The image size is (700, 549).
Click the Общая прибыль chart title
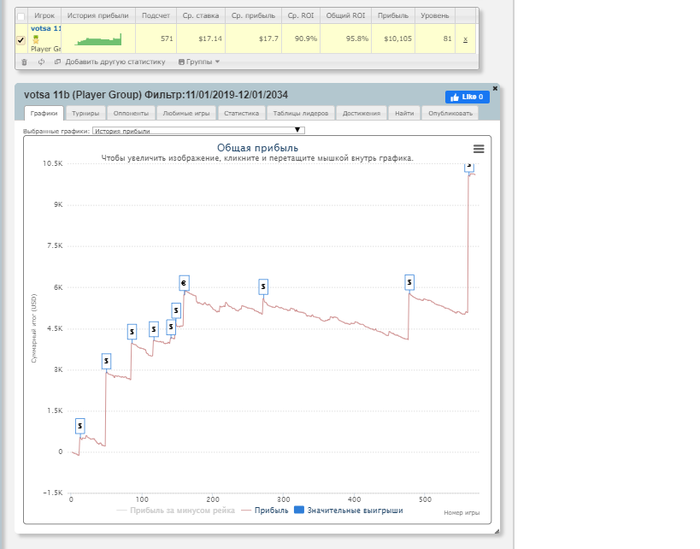click(x=258, y=148)
